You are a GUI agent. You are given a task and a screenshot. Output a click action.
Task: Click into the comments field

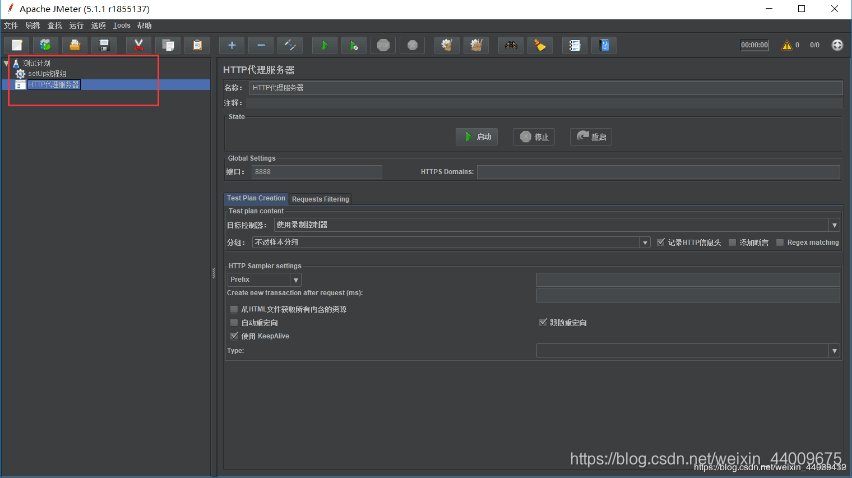pos(544,103)
